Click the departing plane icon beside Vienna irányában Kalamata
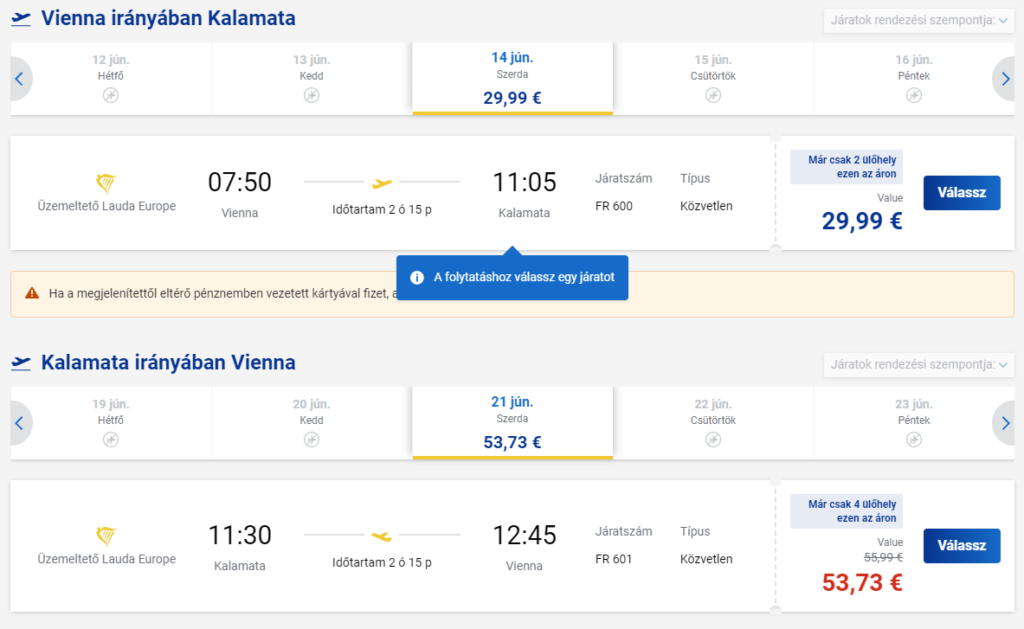1024x629 pixels. [x=21, y=18]
